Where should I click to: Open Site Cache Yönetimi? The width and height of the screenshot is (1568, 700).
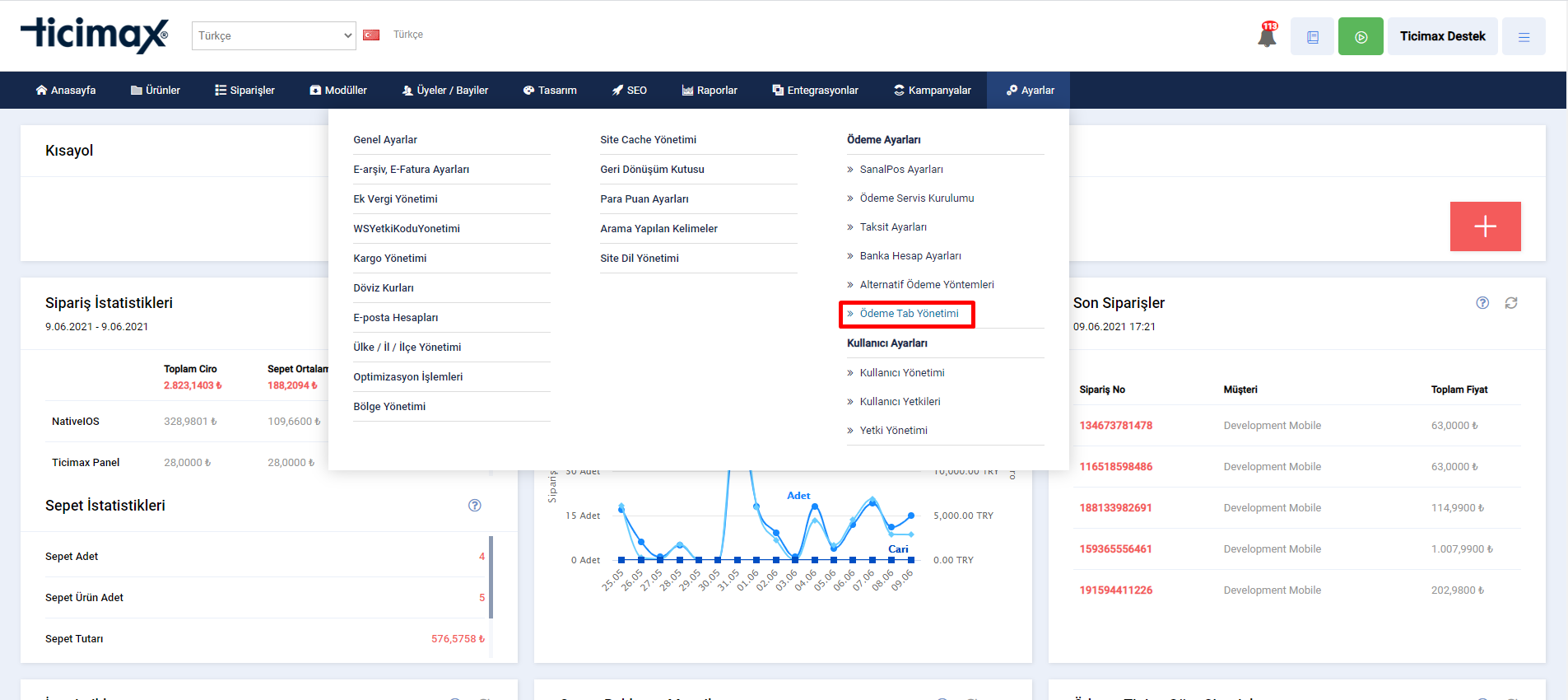pos(649,140)
